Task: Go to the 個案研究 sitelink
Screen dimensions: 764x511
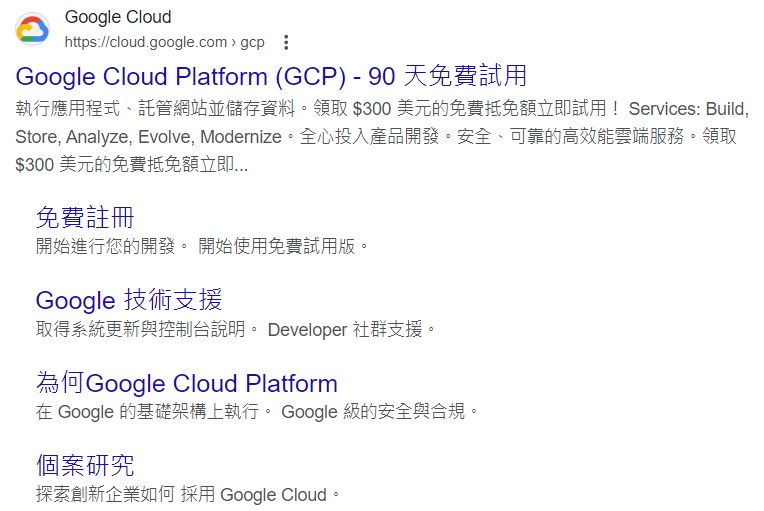Action: (x=85, y=465)
